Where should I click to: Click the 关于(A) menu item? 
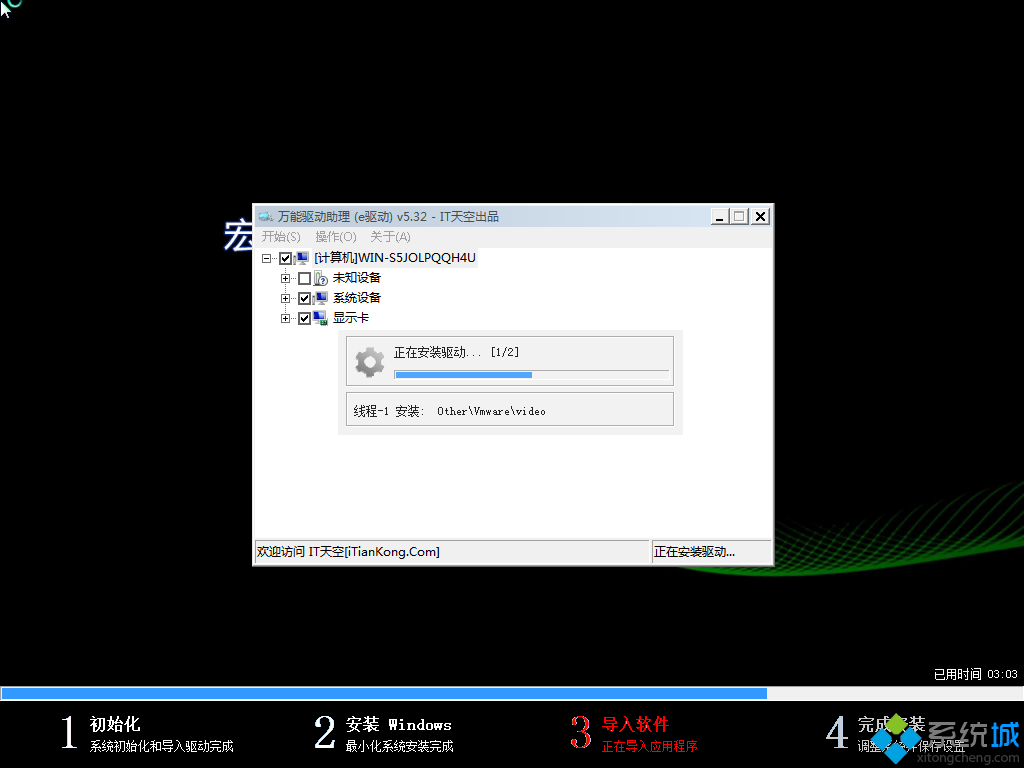390,237
